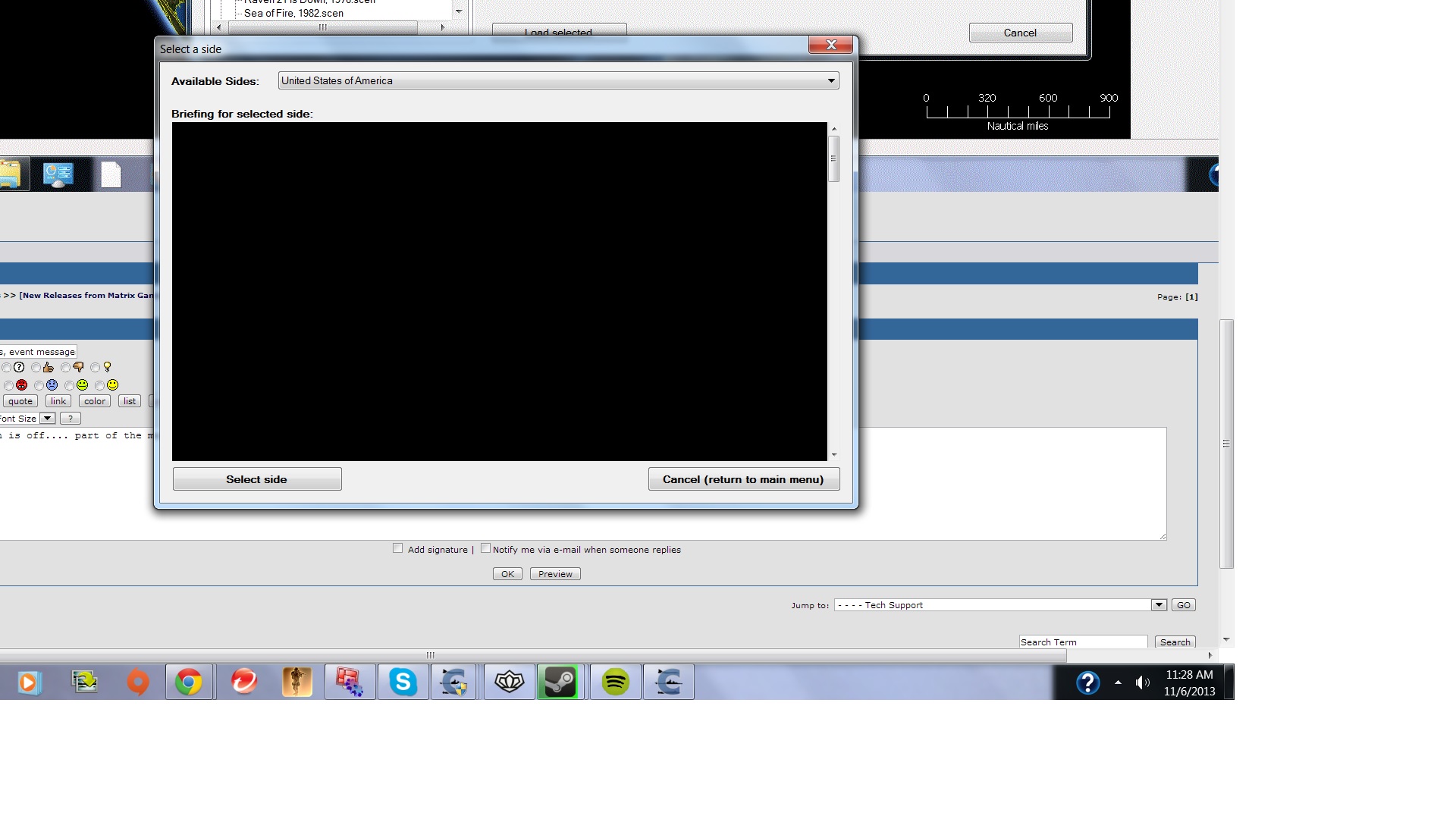Click Cancel (return to main menu)
Image resolution: width=1456 pixels, height=819 pixels.
pos(744,479)
